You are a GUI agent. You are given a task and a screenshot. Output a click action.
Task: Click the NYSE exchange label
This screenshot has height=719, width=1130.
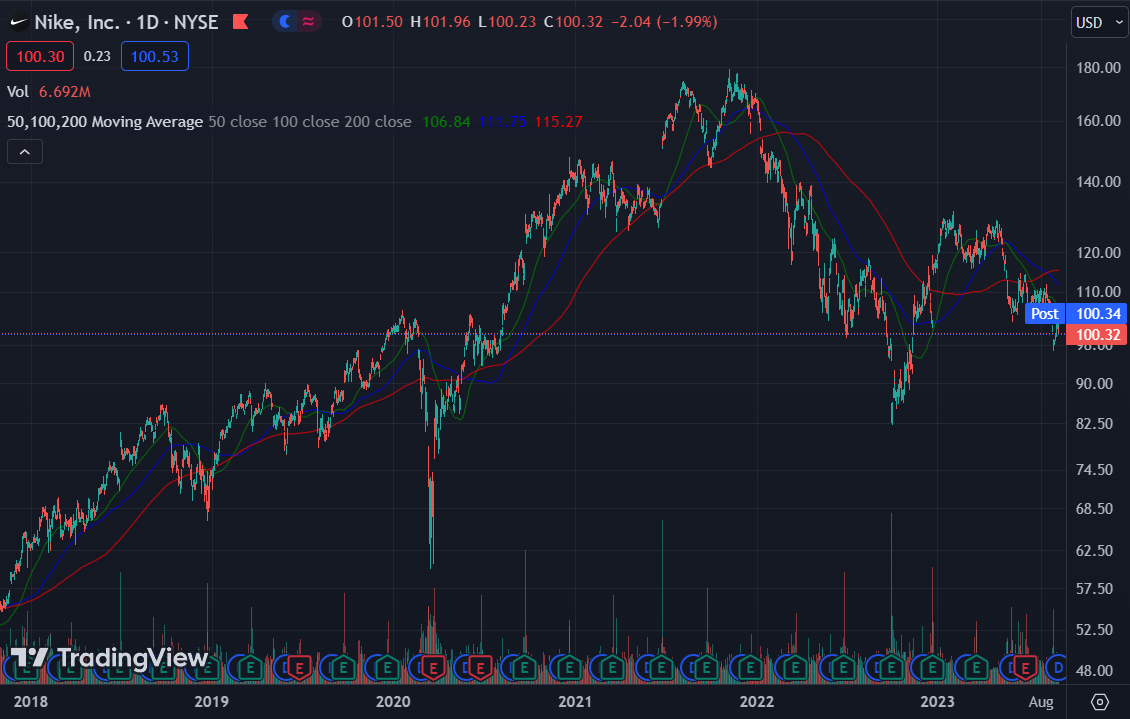click(196, 22)
